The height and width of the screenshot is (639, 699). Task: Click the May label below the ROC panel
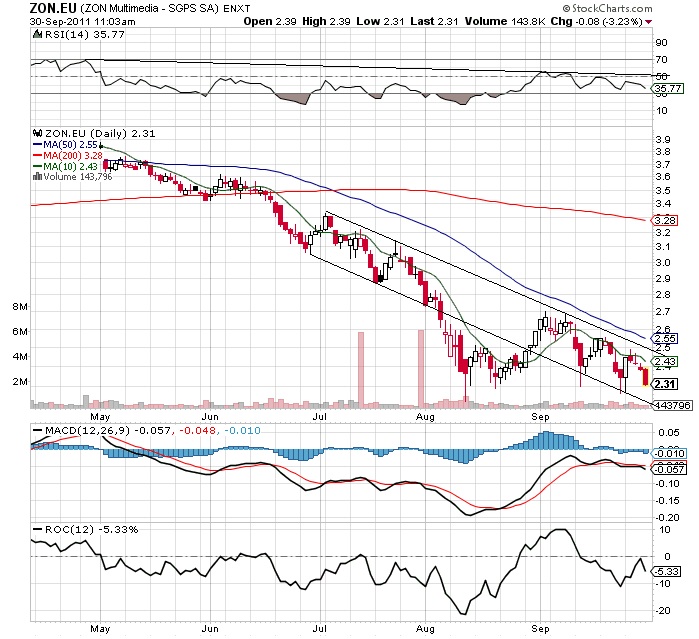click(x=100, y=629)
